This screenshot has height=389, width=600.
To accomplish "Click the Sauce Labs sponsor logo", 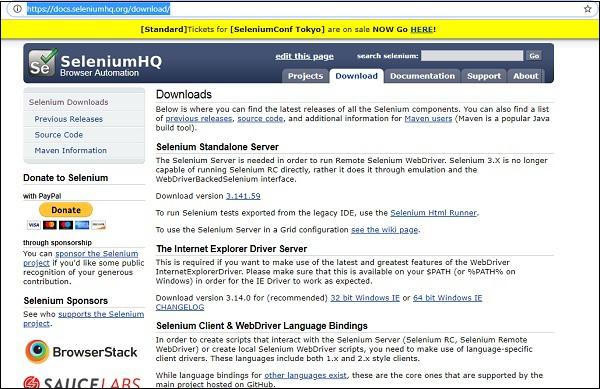I will (81, 382).
